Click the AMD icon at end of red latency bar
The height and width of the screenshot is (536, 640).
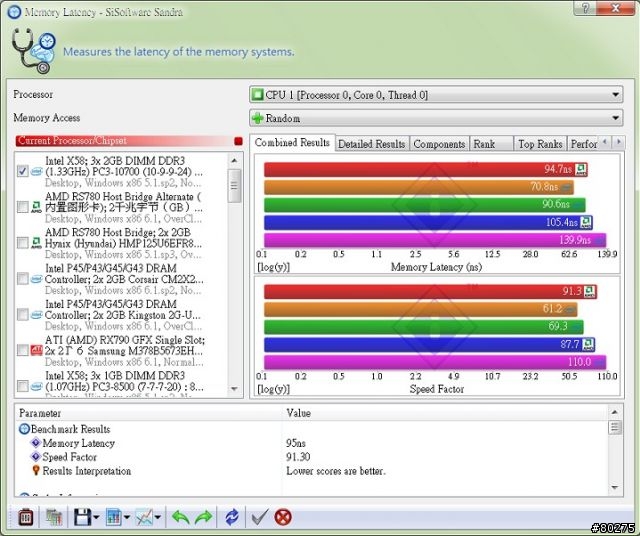coord(581,169)
